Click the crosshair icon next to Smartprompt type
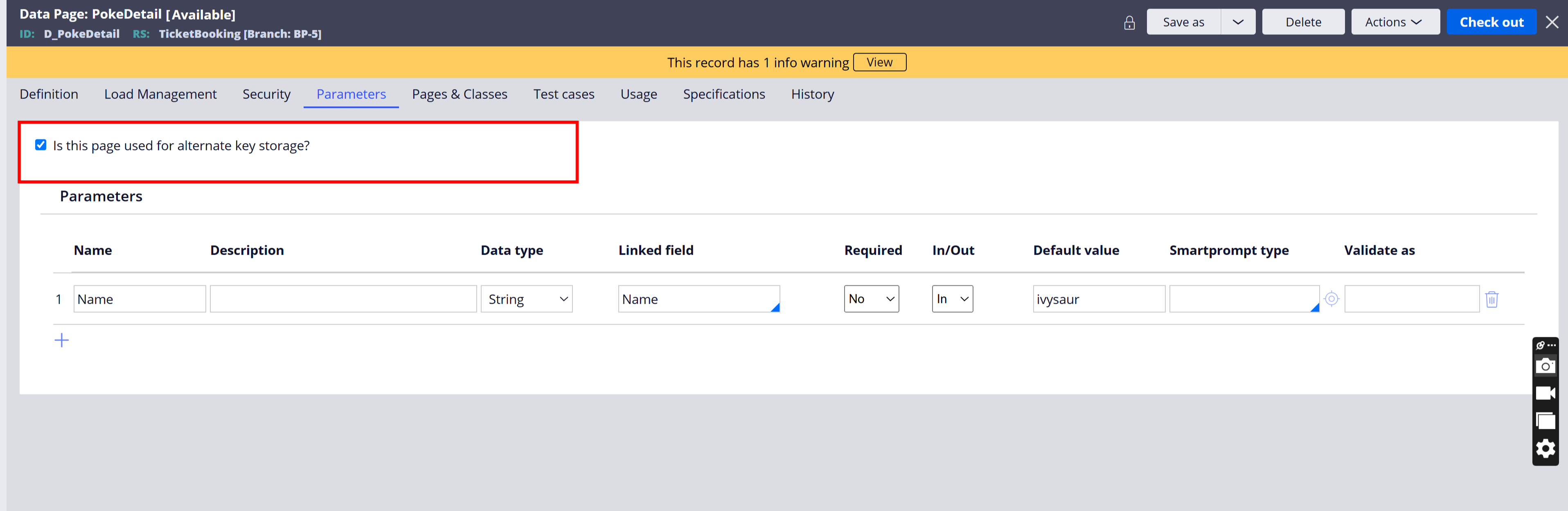The image size is (1568, 511). coord(1331,299)
